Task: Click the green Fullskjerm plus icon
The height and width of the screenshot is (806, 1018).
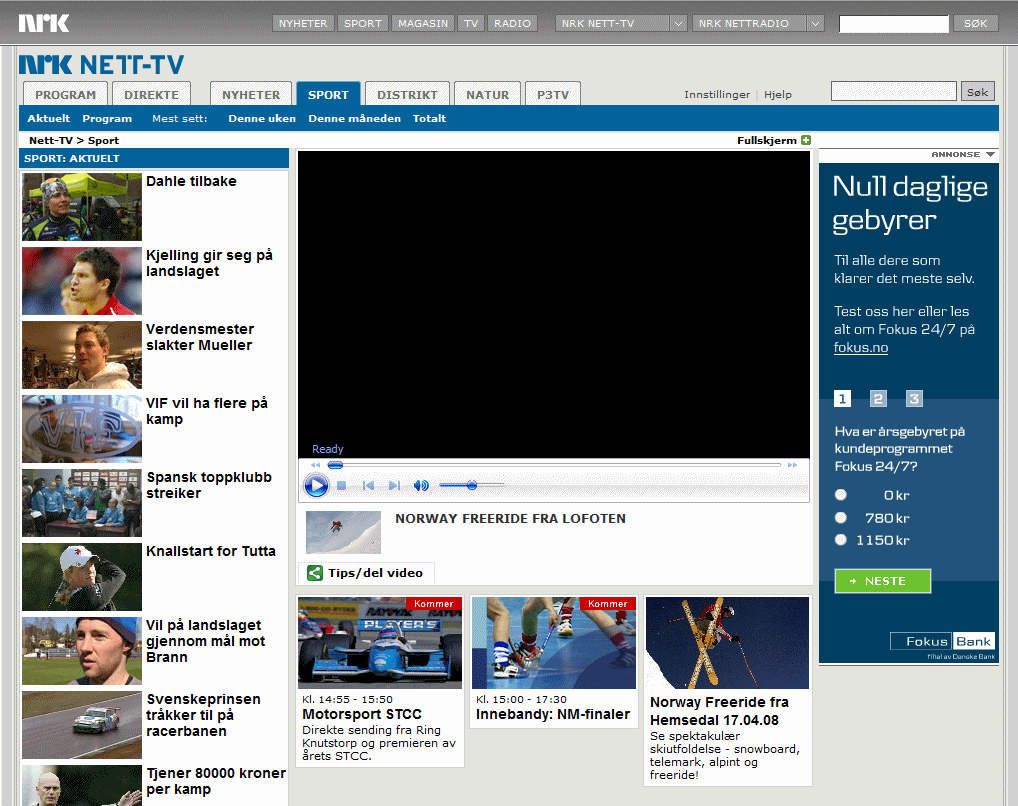Action: (806, 141)
